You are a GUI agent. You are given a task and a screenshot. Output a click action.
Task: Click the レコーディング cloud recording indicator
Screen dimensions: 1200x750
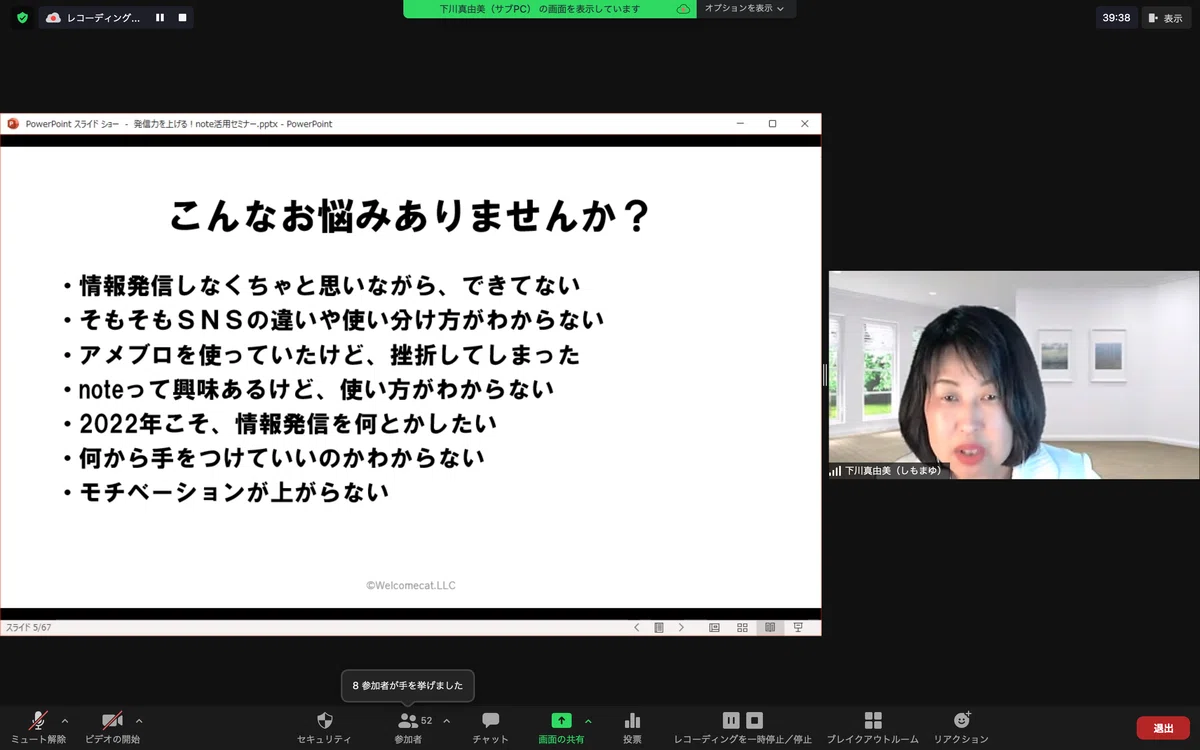pos(93,17)
